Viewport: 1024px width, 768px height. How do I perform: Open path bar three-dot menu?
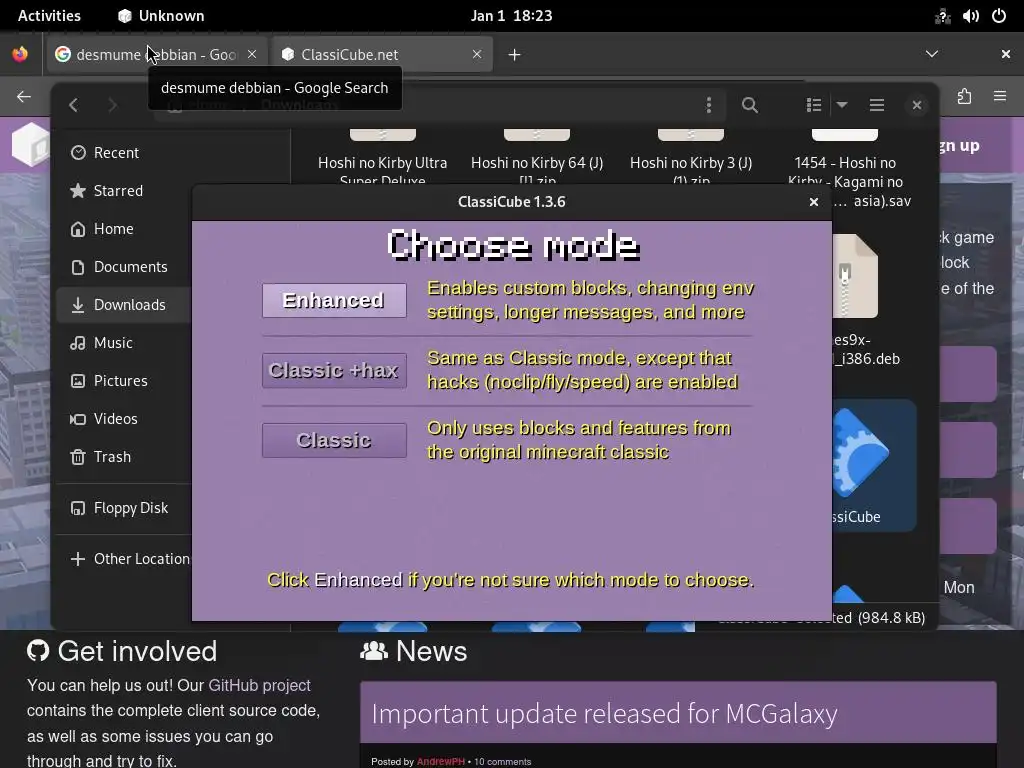709,105
